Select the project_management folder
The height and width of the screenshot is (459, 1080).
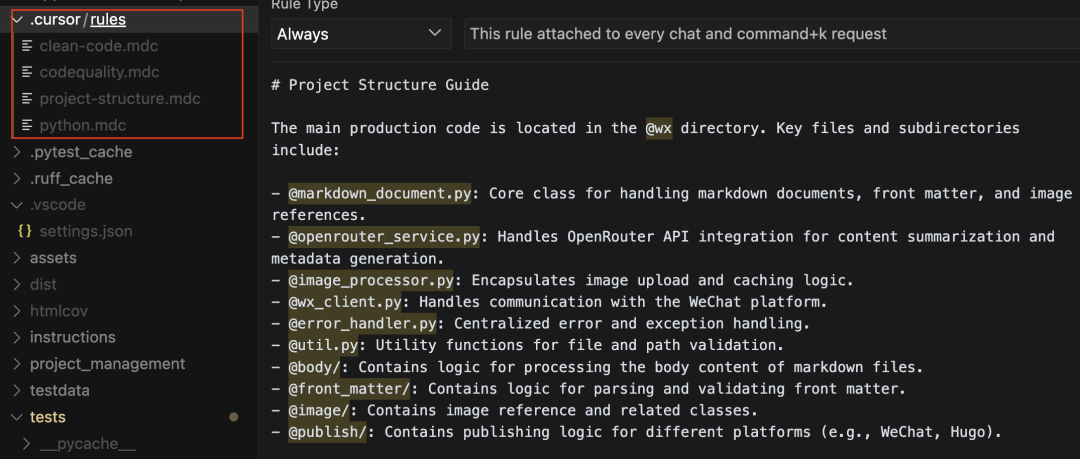pos(107,364)
